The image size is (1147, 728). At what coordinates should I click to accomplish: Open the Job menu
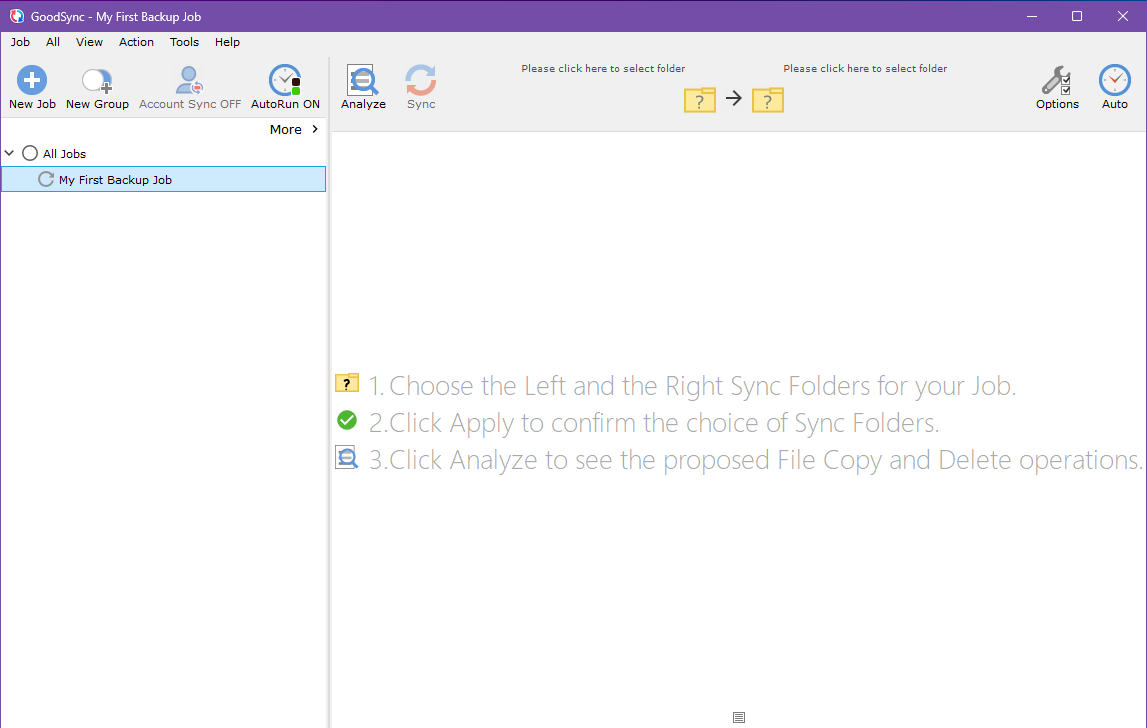[20, 42]
